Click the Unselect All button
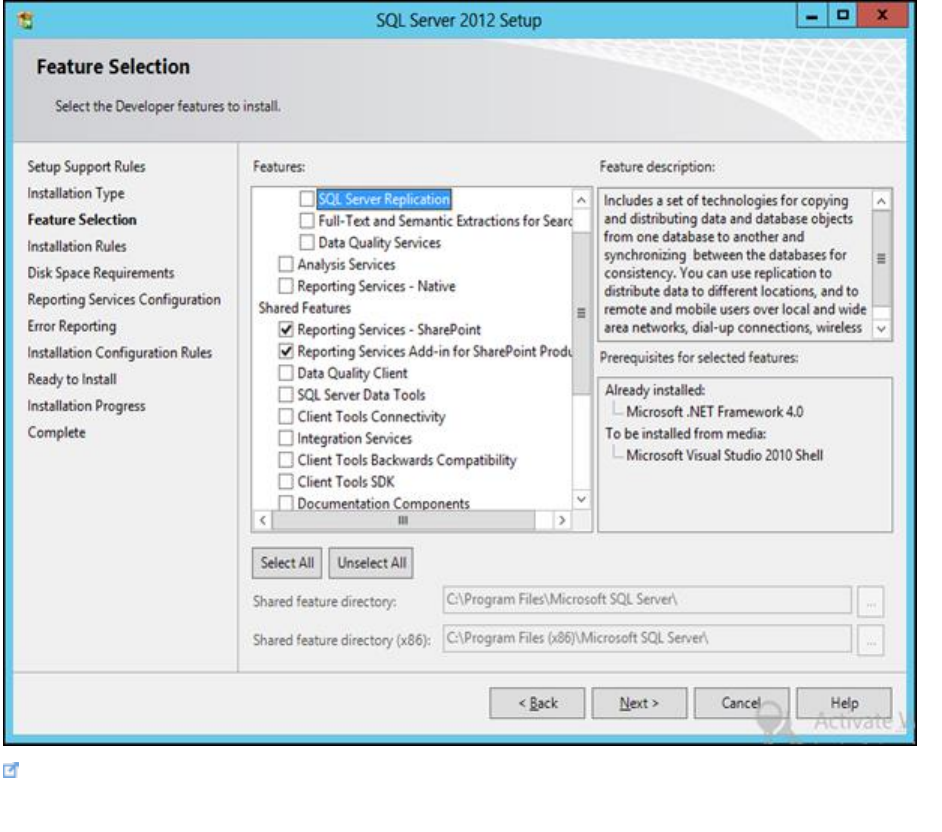942x832 pixels. pyautogui.click(x=371, y=563)
